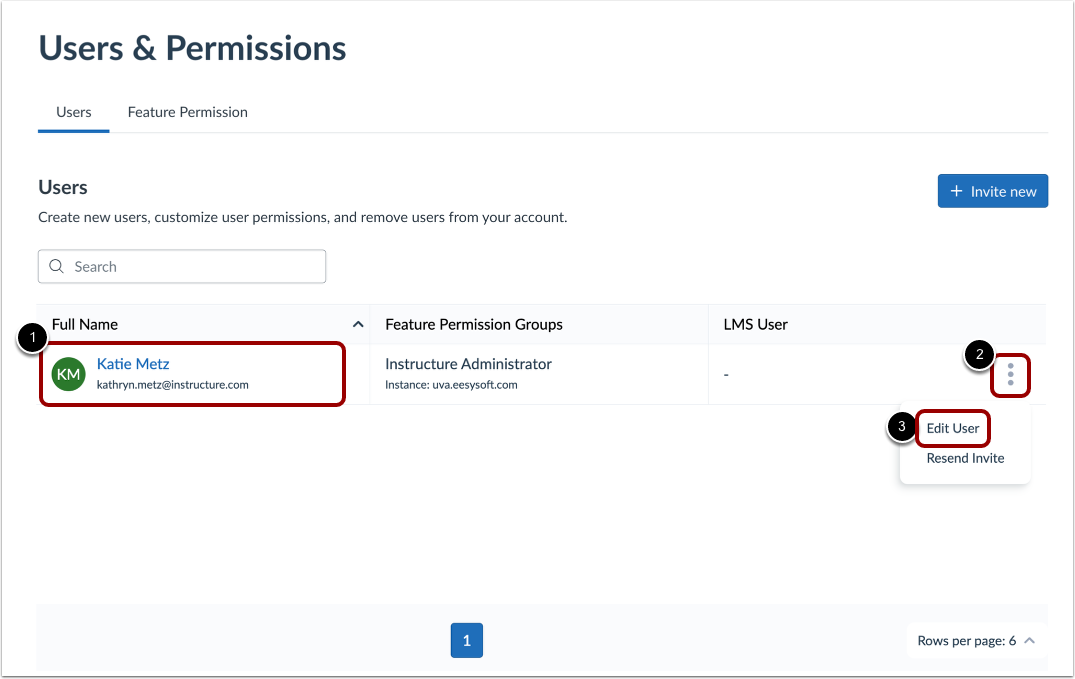Expand the Rows per page selector
Viewport: 1075px width, 679px height.
coord(976,640)
